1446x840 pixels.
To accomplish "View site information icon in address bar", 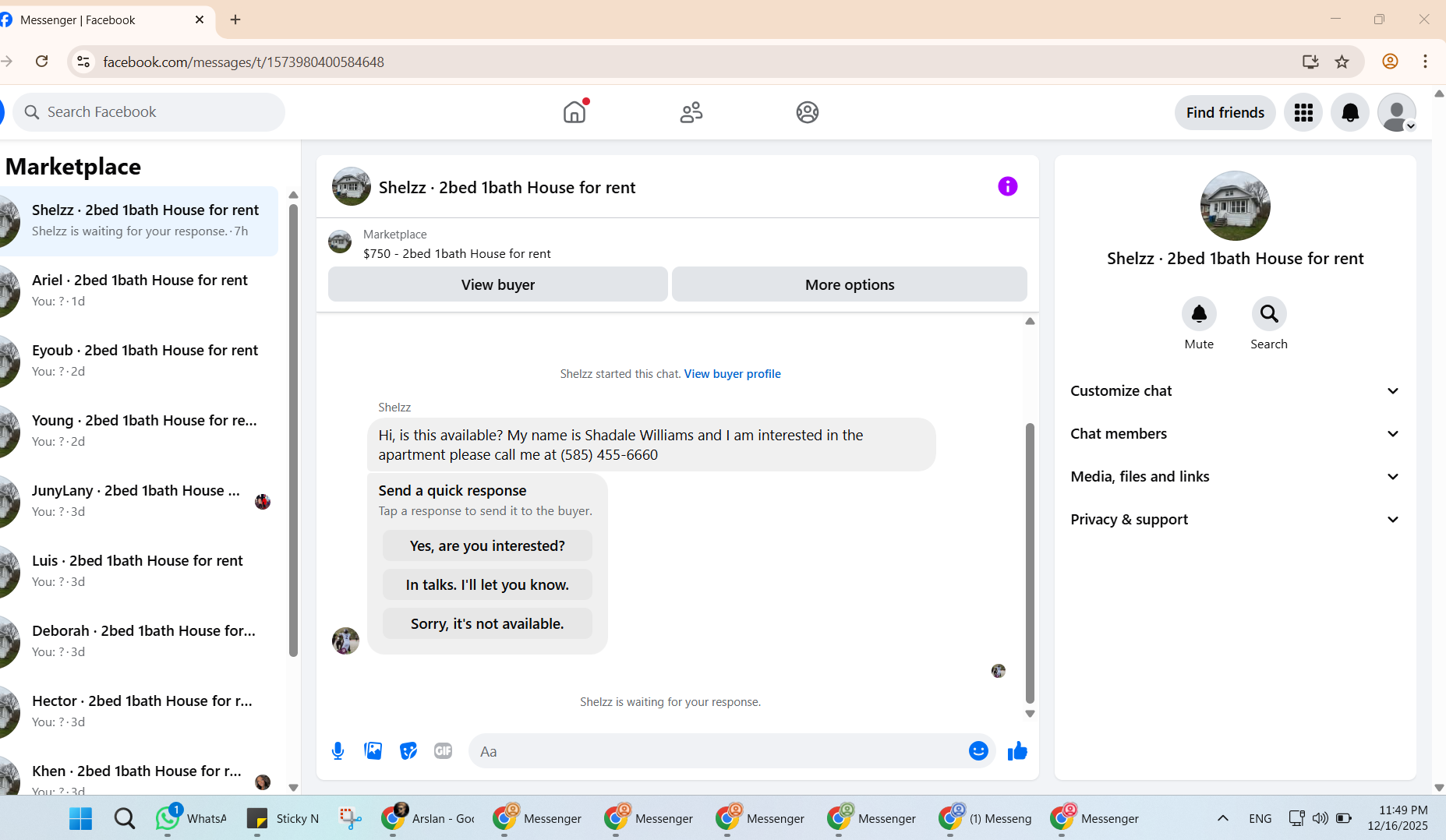I will (84, 62).
